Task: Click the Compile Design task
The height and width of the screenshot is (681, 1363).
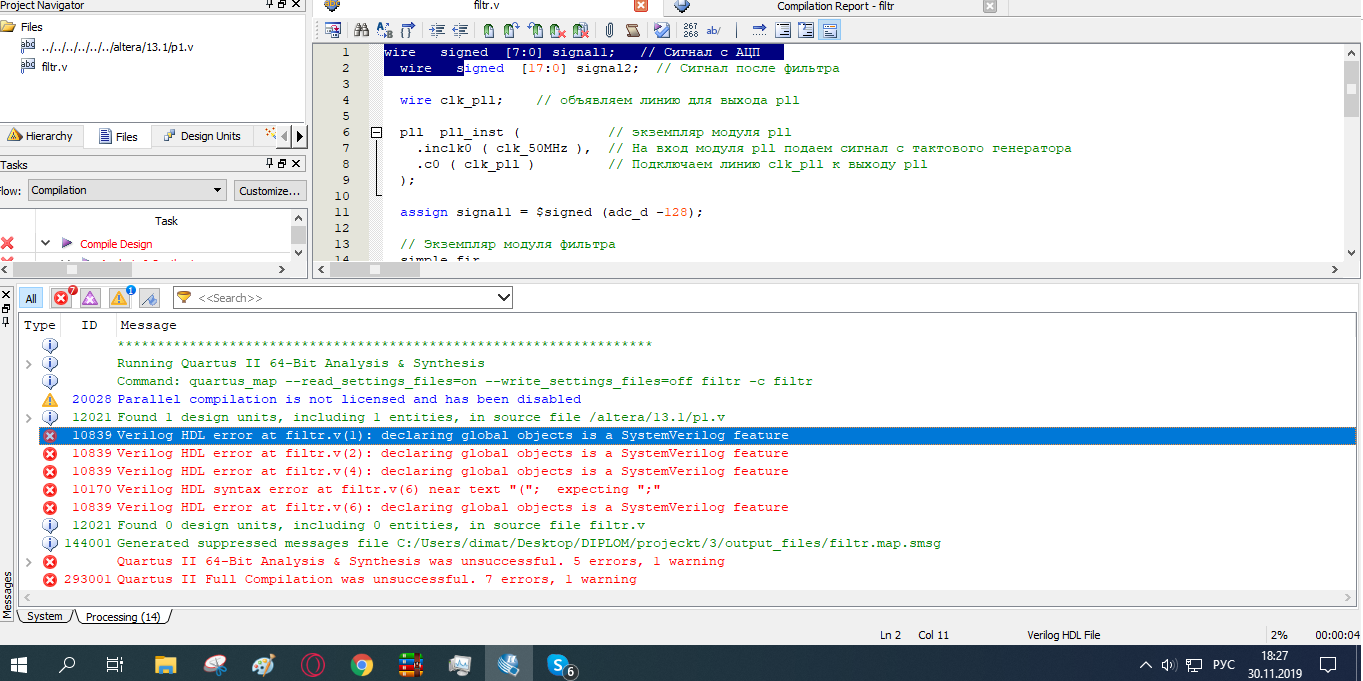Action: (116, 243)
